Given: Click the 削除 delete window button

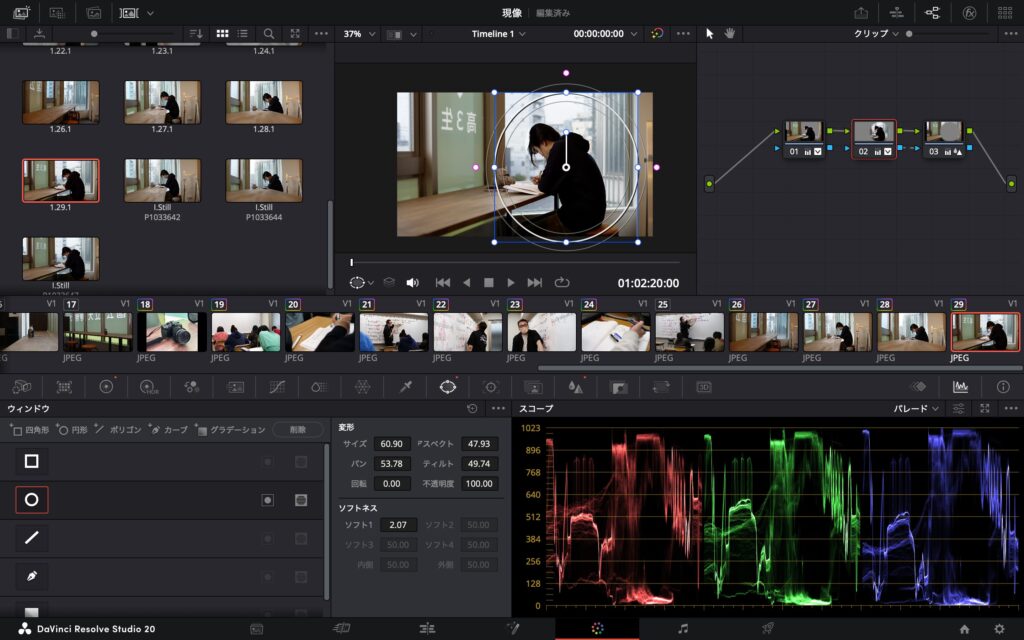Looking at the screenshot, I should pyautogui.click(x=297, y=429).
